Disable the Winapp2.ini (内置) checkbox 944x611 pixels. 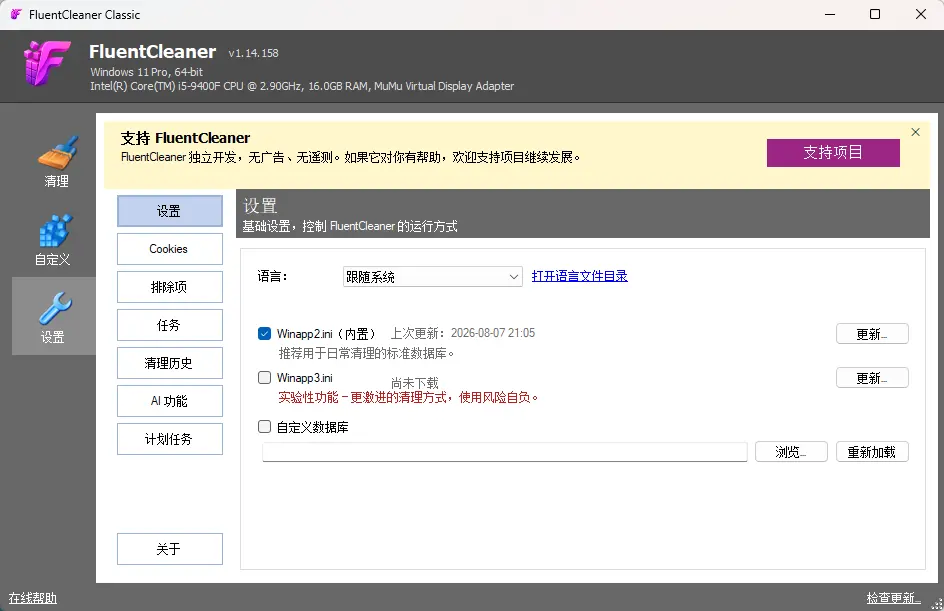coord(264,333)
